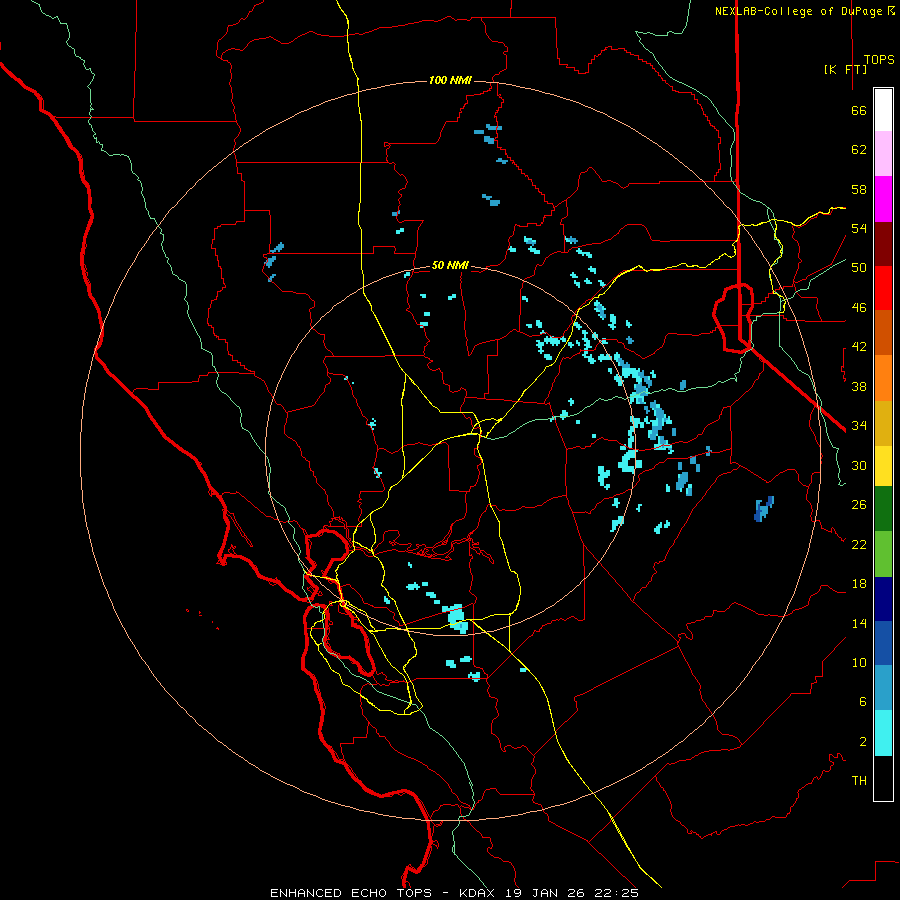Click the legend value "66"

tap(859, 110)
